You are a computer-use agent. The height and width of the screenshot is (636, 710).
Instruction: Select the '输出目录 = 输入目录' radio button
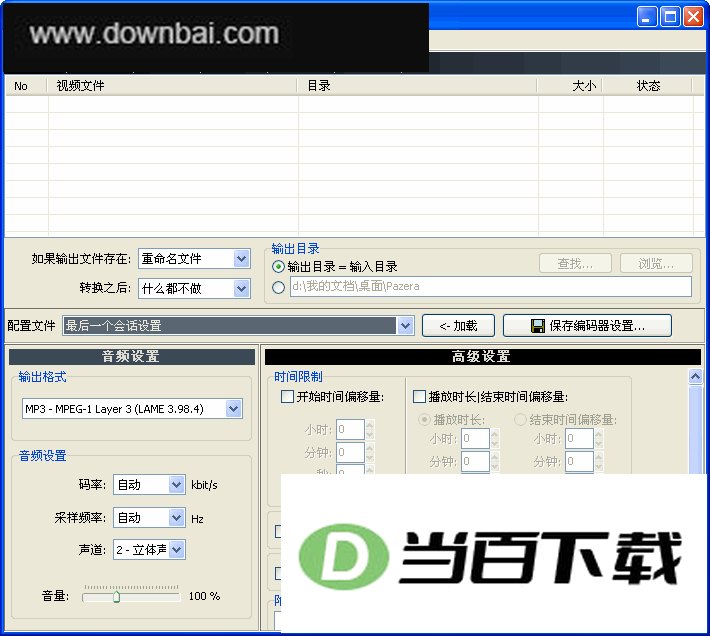point(278,267)
